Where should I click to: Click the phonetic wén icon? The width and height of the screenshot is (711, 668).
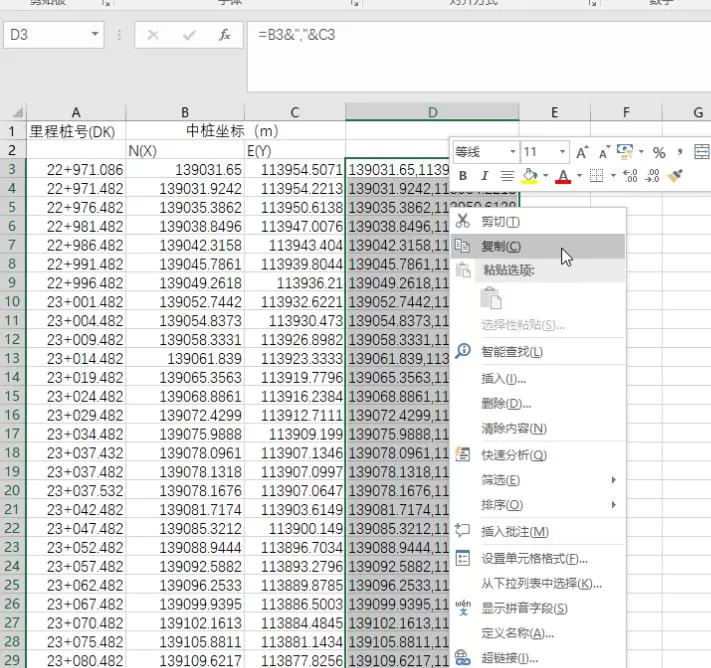point(463,608)
